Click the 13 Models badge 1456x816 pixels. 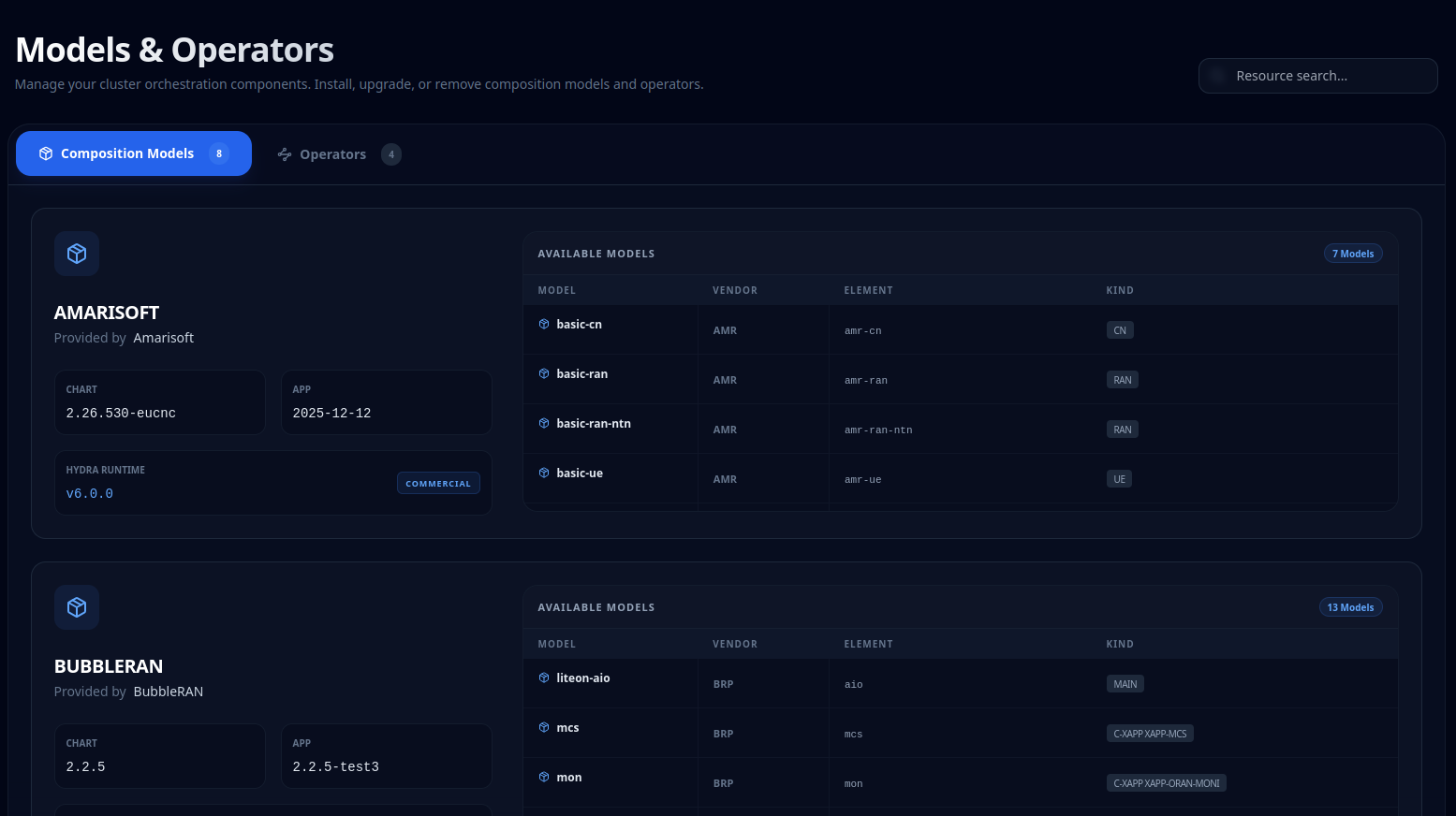1350,607
